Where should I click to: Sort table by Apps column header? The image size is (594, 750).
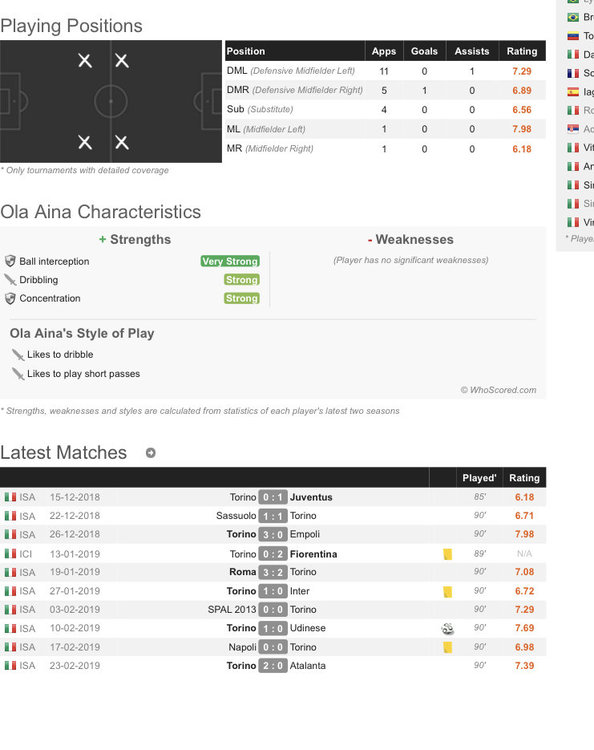click(384, 51)
